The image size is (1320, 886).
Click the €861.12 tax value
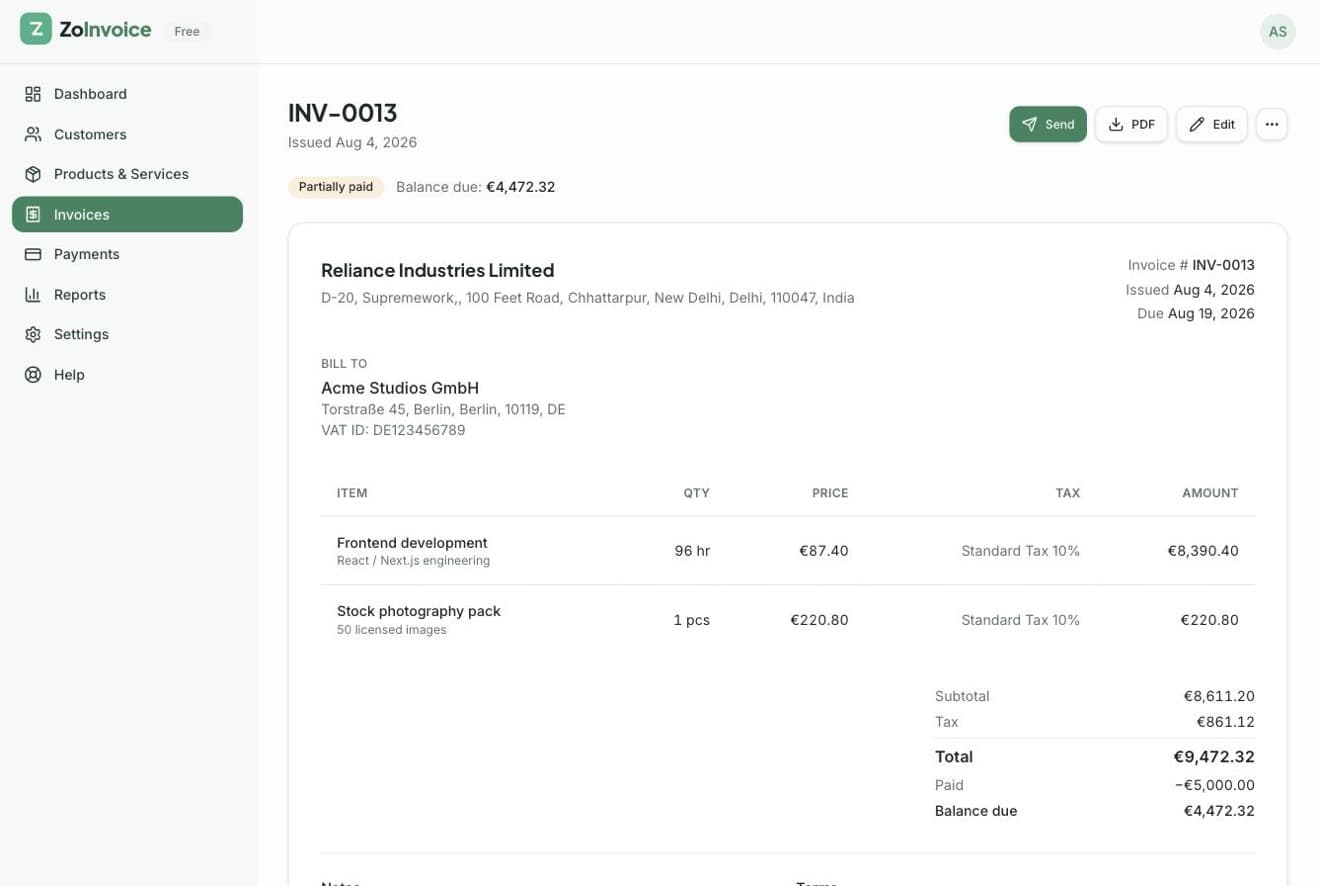[1225, 722]
